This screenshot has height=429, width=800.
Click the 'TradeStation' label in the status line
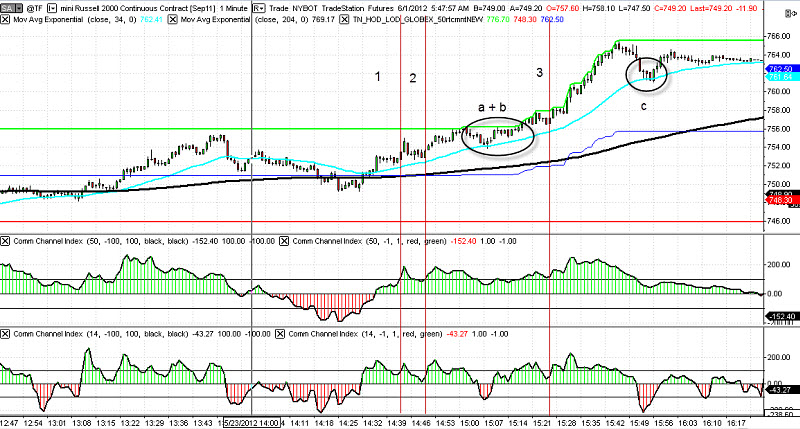[x=343, y=8]
